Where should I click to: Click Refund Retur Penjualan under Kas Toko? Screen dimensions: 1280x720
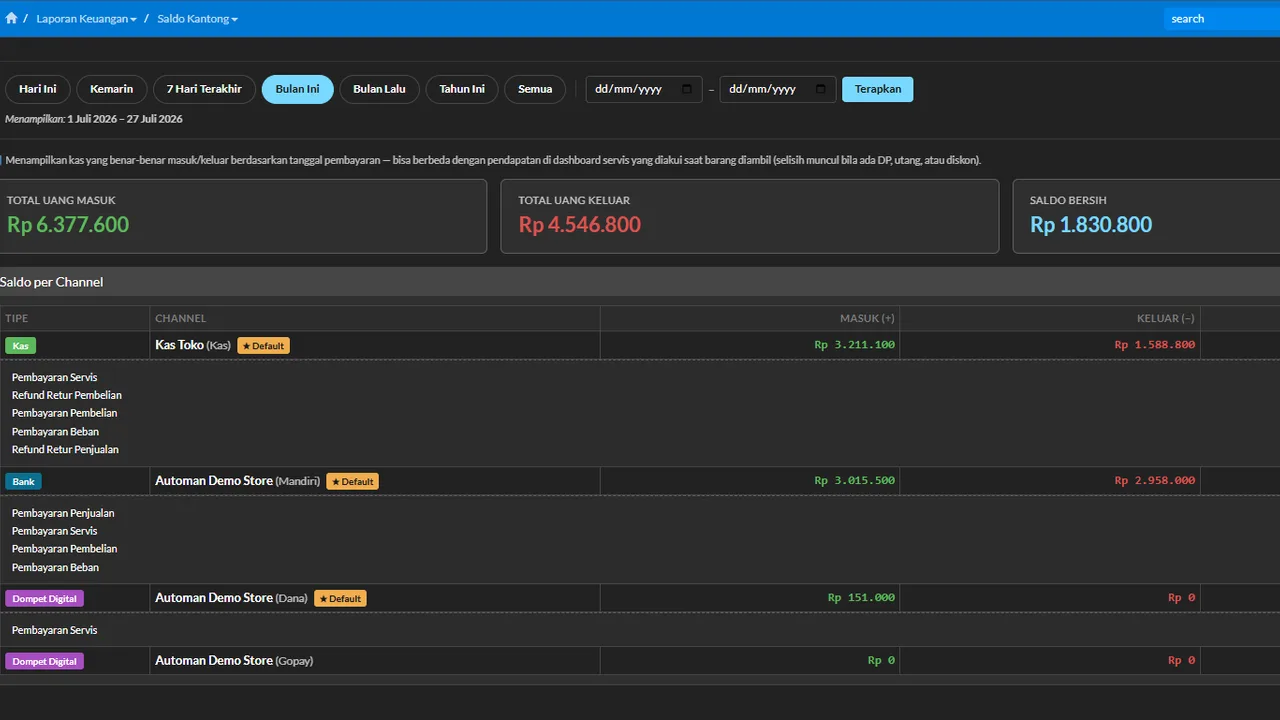coord(65,450)
